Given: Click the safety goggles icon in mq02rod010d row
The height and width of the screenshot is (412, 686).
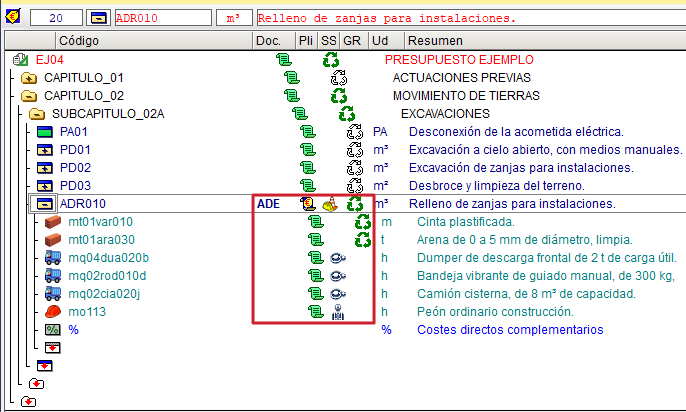Looking at the screenshot, I should (x=338, y=276).
